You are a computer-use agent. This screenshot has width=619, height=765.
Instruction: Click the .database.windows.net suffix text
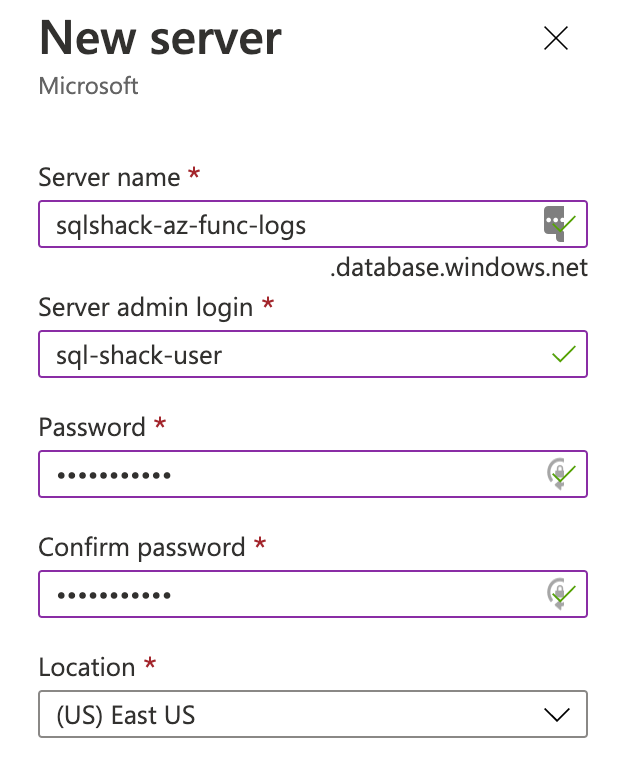point(459,268)
